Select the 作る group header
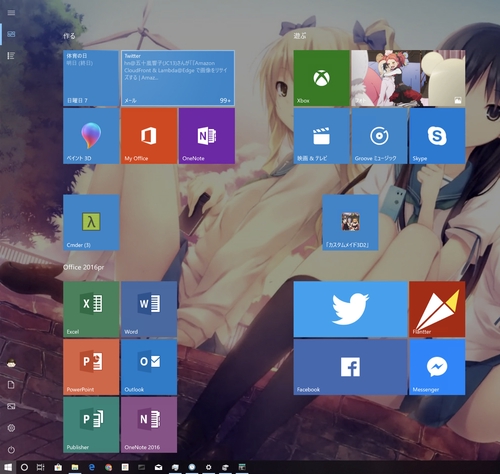Screen dimensions: 500x474 pos(69,36)
